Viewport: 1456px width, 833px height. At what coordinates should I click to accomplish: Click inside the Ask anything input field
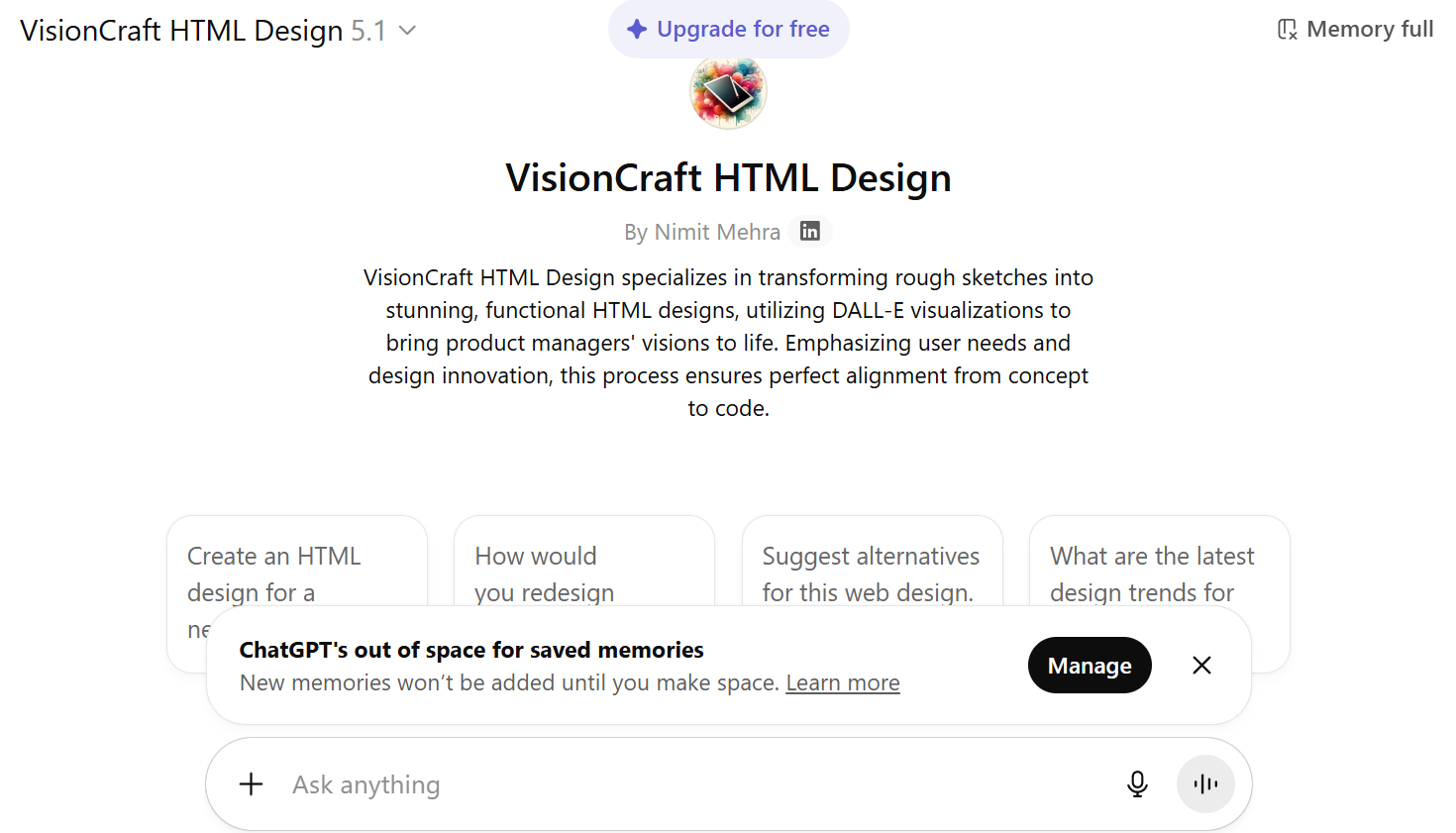(594, 783)
